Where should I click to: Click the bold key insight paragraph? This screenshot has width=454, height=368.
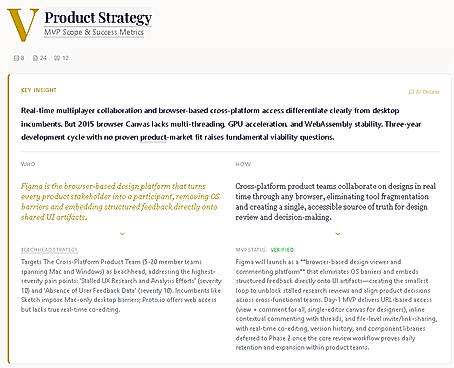221,124
